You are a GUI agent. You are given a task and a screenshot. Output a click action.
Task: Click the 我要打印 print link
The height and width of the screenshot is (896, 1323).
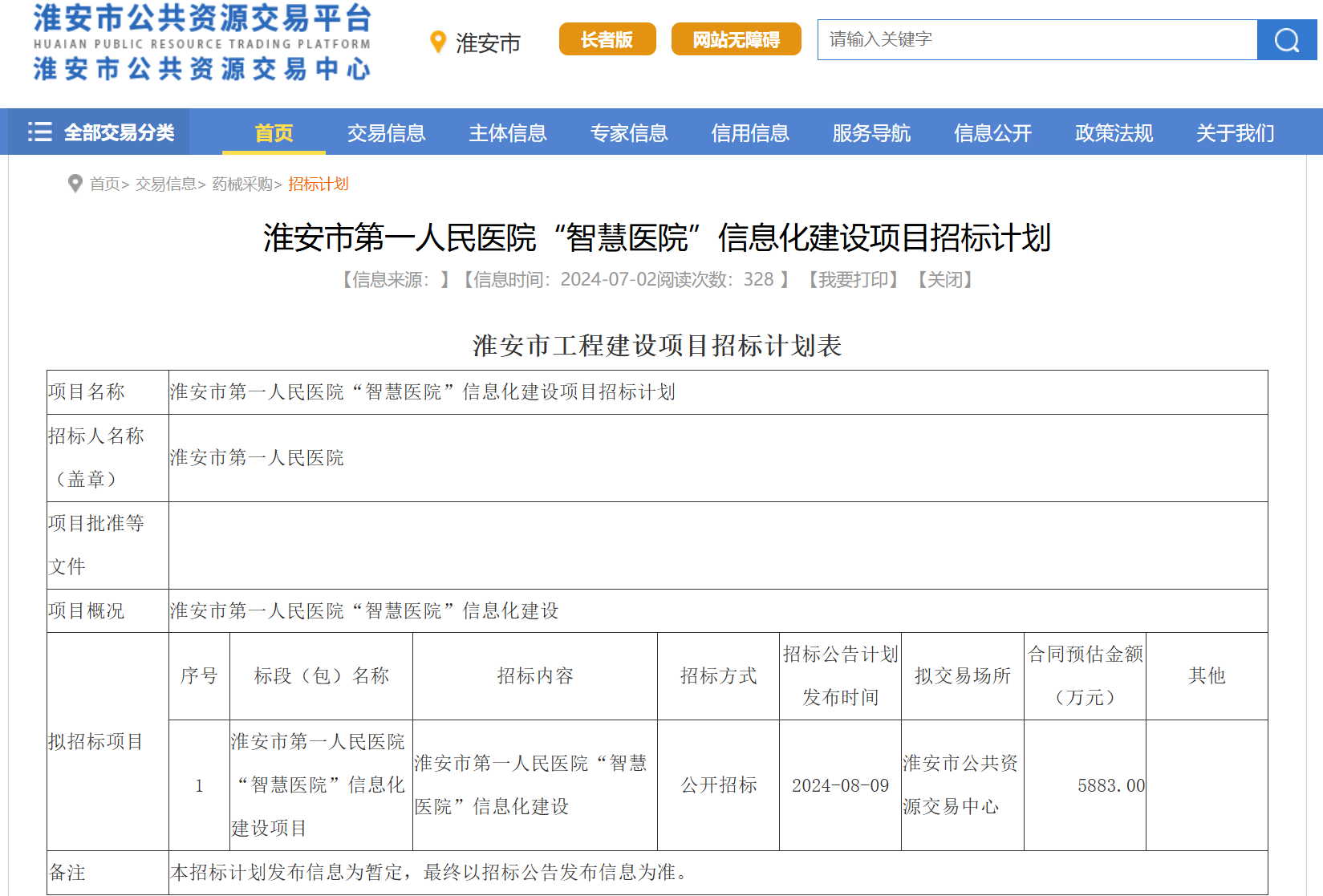[x=853, y=279]
